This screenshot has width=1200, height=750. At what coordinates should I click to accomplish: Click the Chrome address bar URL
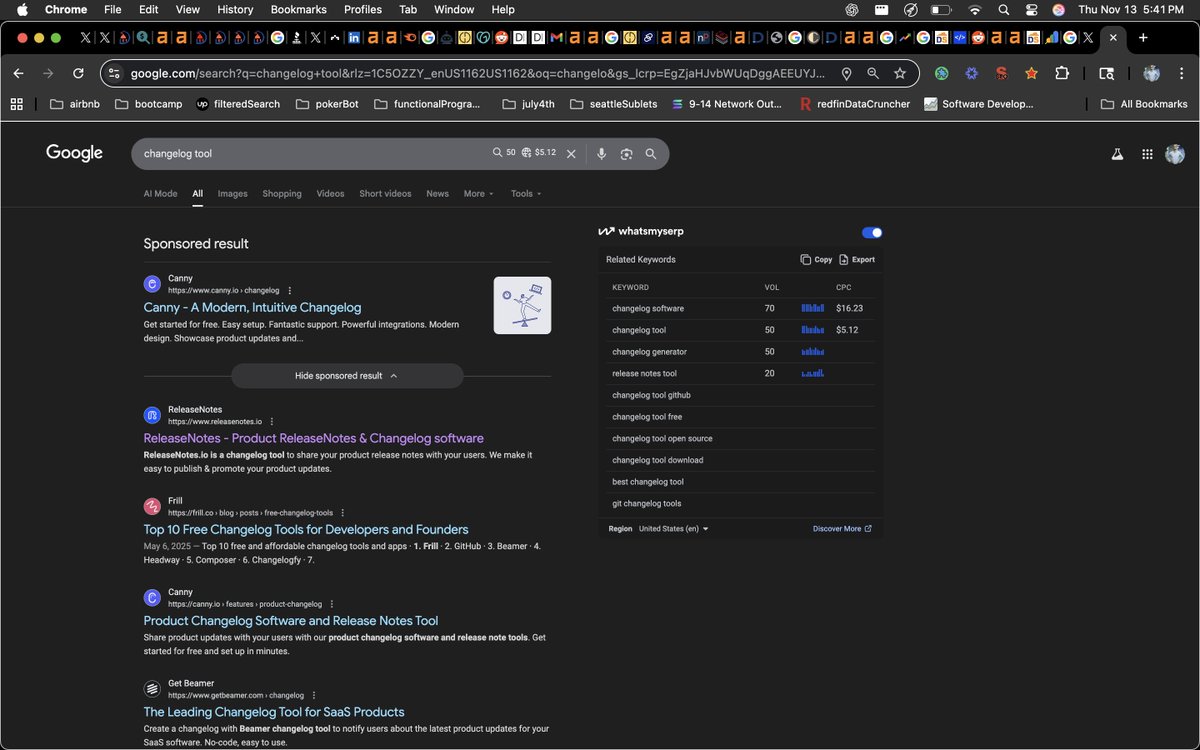[478, 74]
